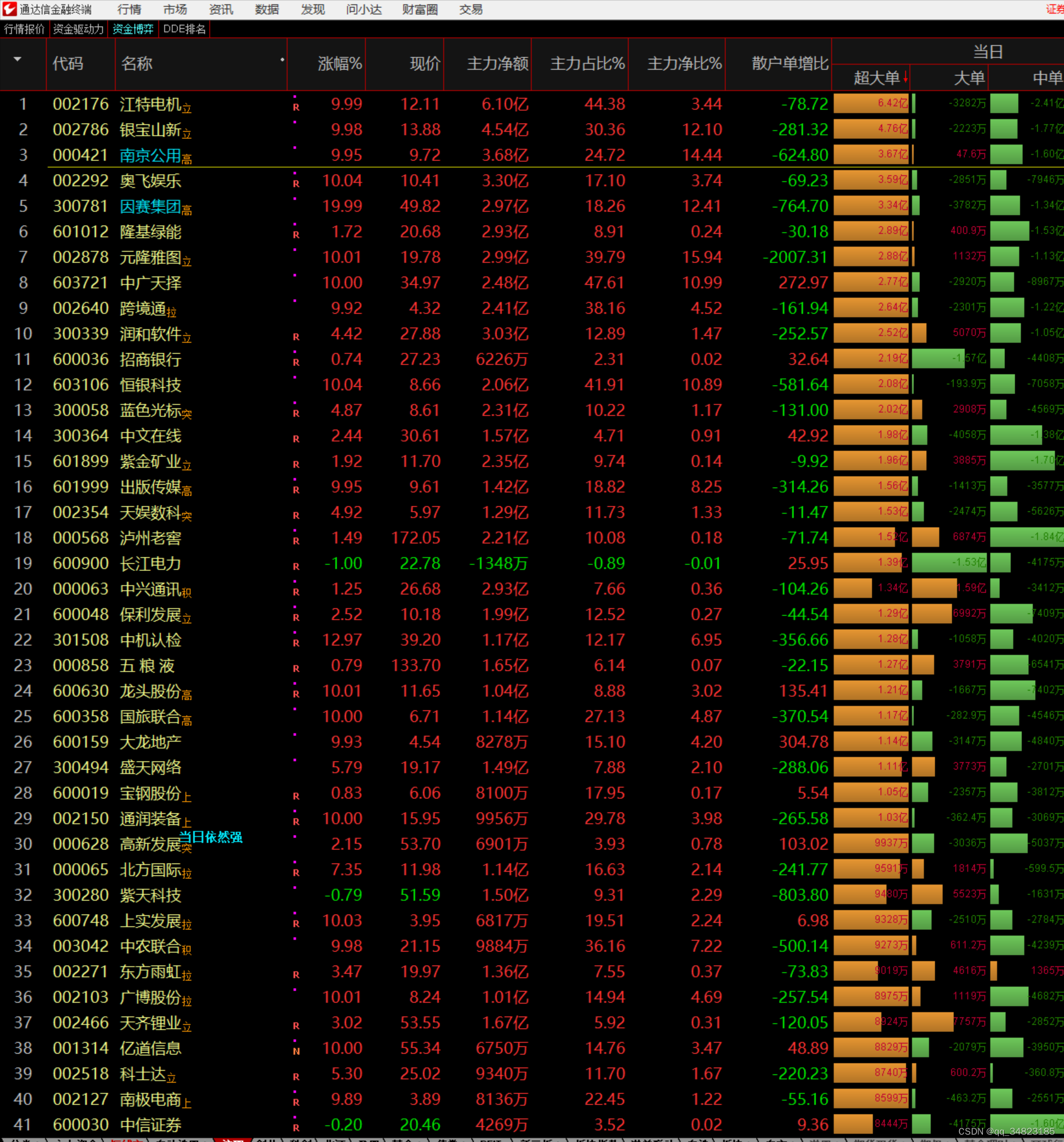1064x1142 pixels.
Task: Sort by 现价 column header
Action: [425, 64]
